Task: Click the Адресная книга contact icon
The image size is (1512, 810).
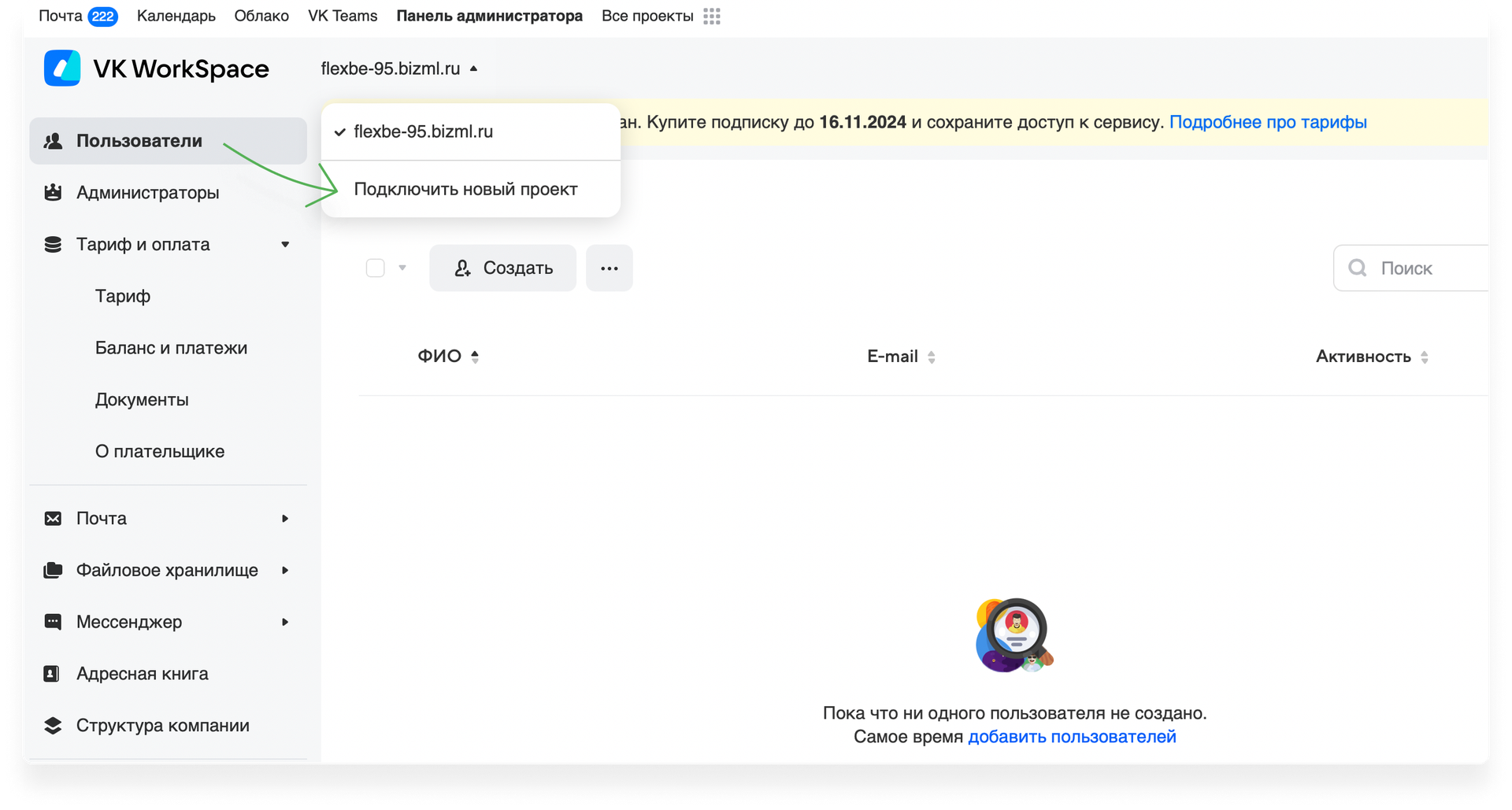Action: (x=53, y=674)
